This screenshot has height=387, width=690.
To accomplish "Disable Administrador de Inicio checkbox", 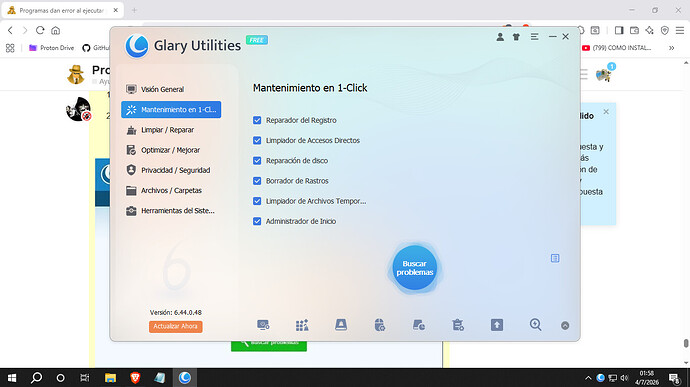I will point(257,221).
